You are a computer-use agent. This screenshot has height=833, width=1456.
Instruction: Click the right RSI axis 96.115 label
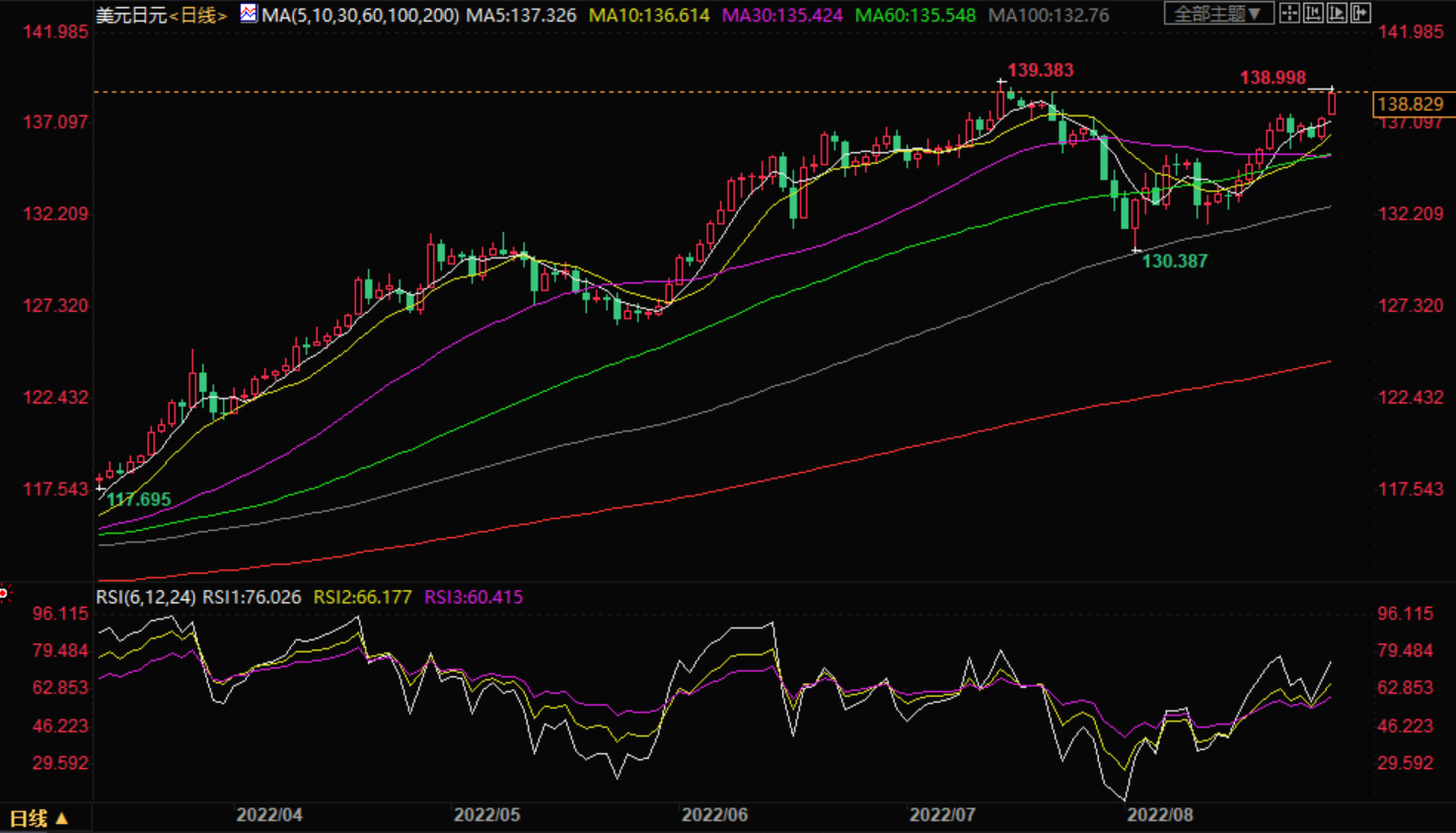[x=1406, y=614]
